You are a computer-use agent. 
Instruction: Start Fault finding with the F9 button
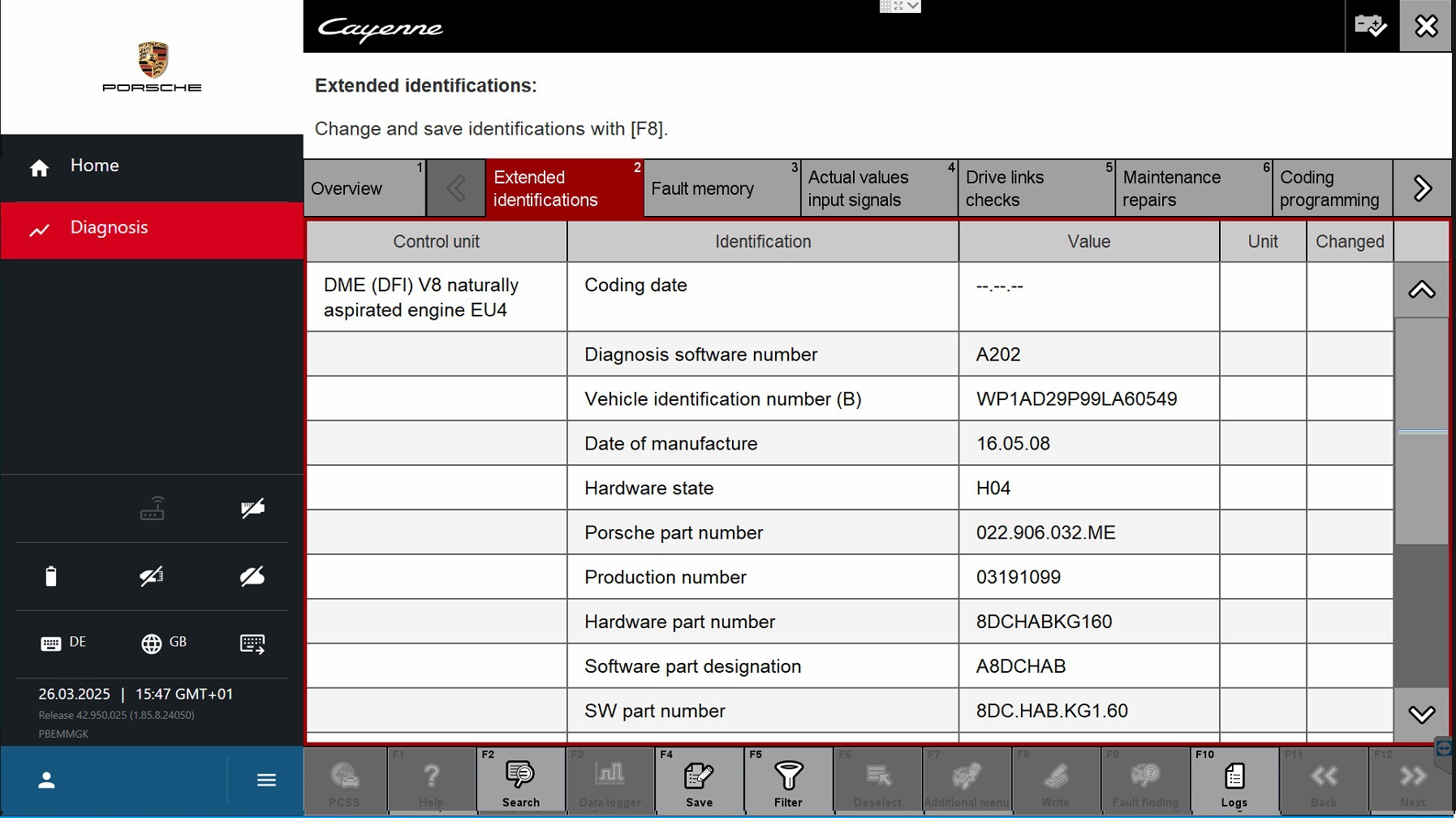1145,781
